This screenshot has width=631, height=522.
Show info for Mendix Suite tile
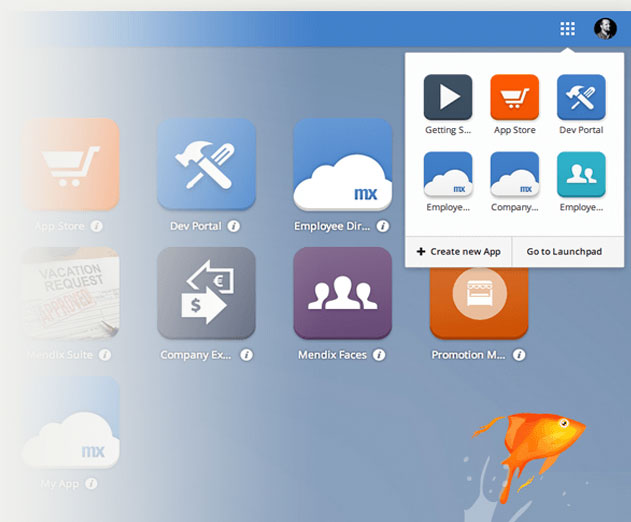point(105,355)
